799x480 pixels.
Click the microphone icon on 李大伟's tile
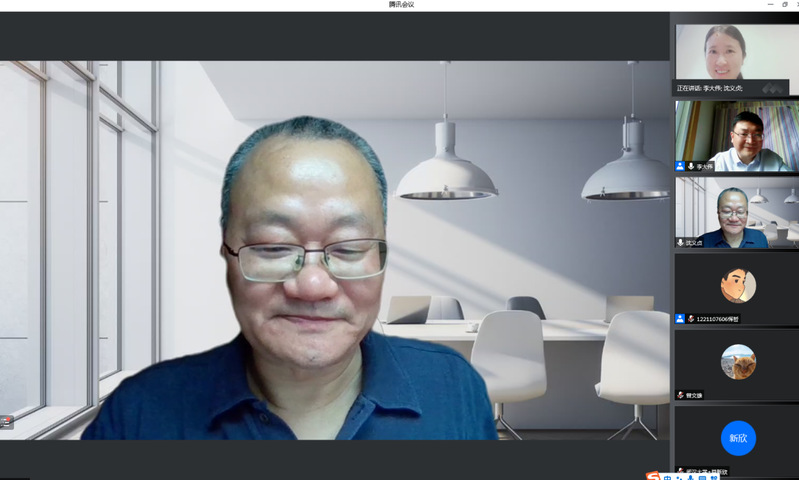691,166
